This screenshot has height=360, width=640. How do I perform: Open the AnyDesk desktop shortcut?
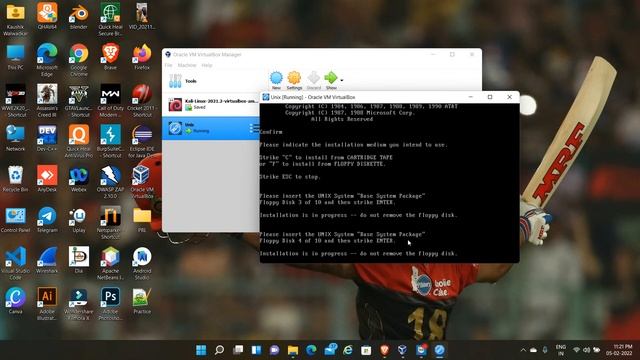(x=47, y=179)
